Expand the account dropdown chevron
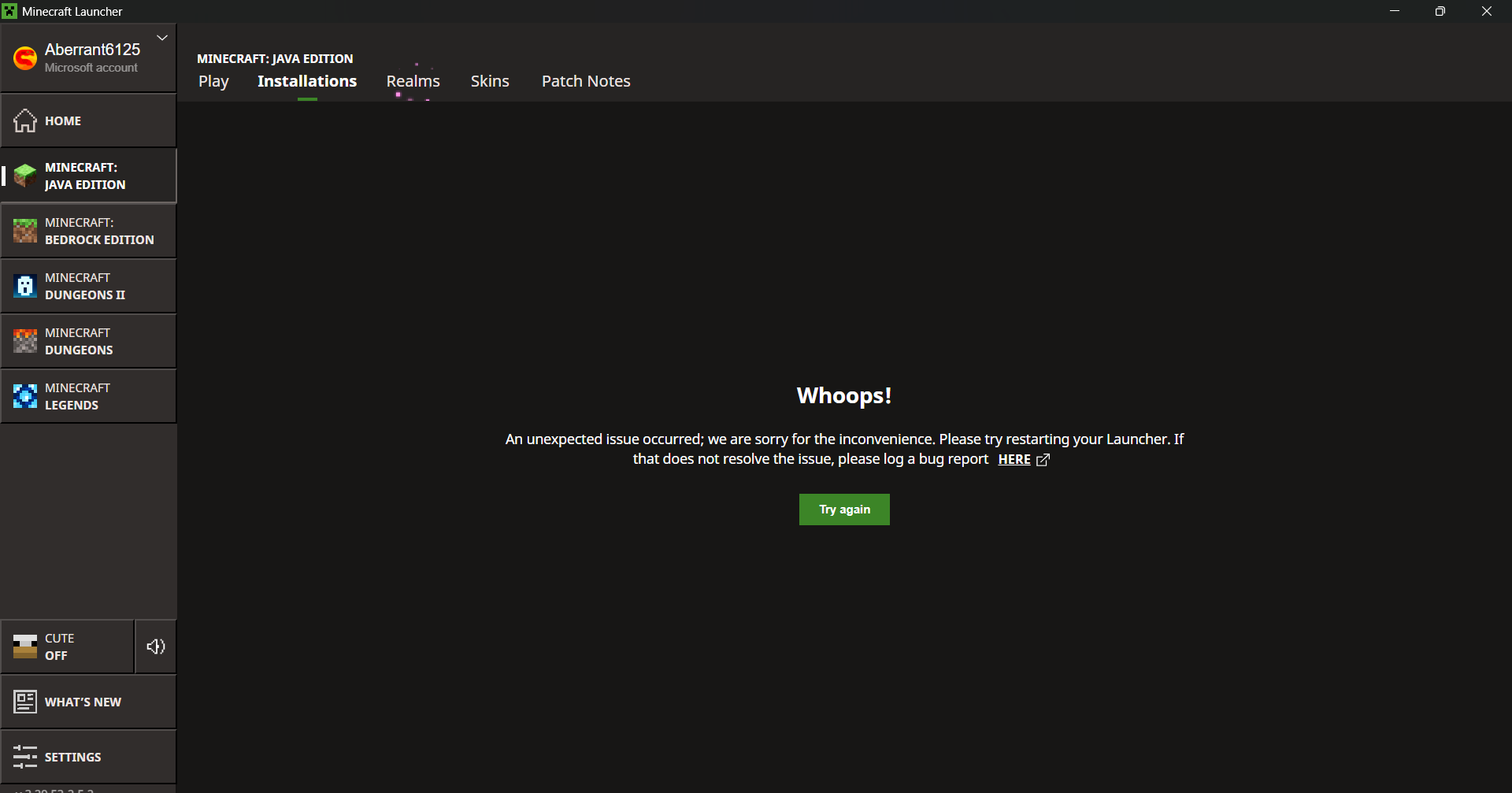The width and height of the screenshot is (1512, 793). tap(162, 38)
